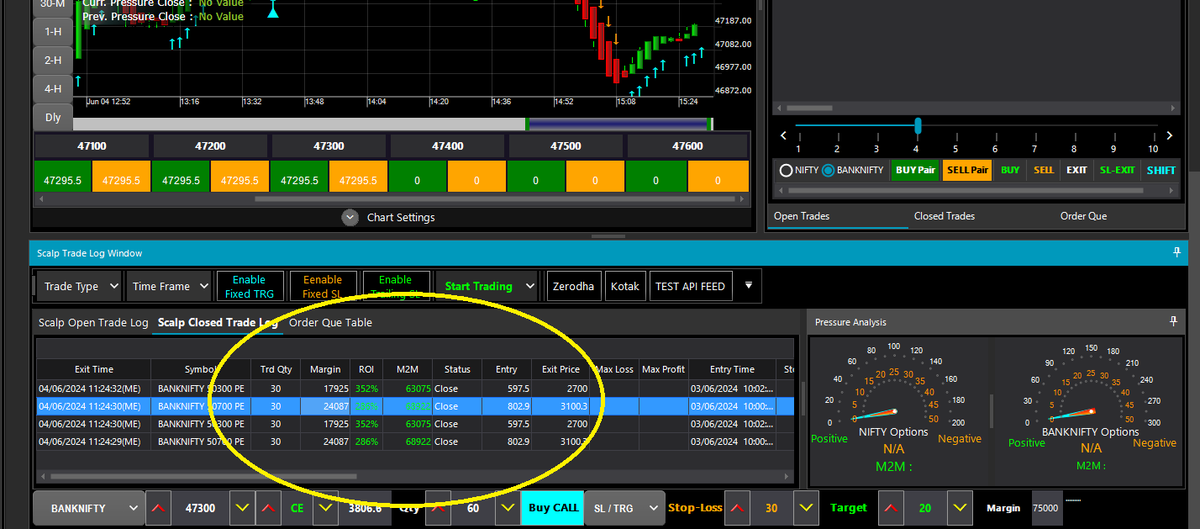Switch to Order Que Table tab
The image size is (1200, 529).
(330, 322)
